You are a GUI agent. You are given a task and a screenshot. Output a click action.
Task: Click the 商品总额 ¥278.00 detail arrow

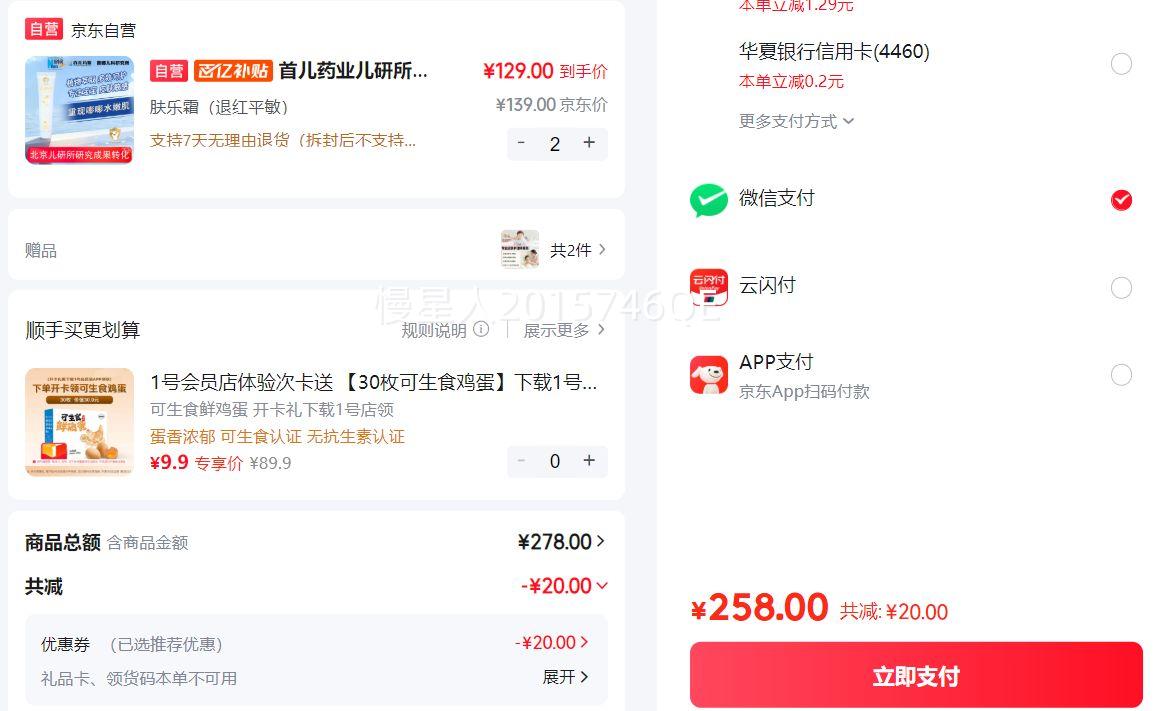tap(601, 541)
